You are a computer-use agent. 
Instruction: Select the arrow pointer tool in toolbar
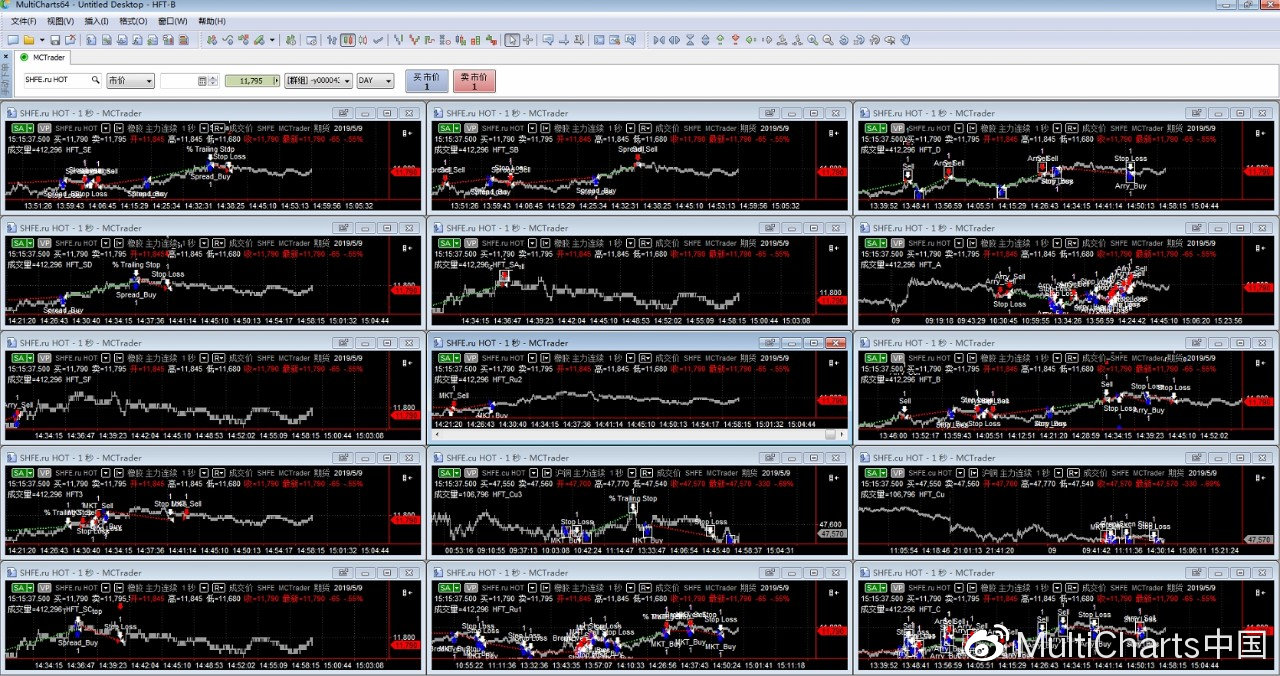[x=512, y=40]
